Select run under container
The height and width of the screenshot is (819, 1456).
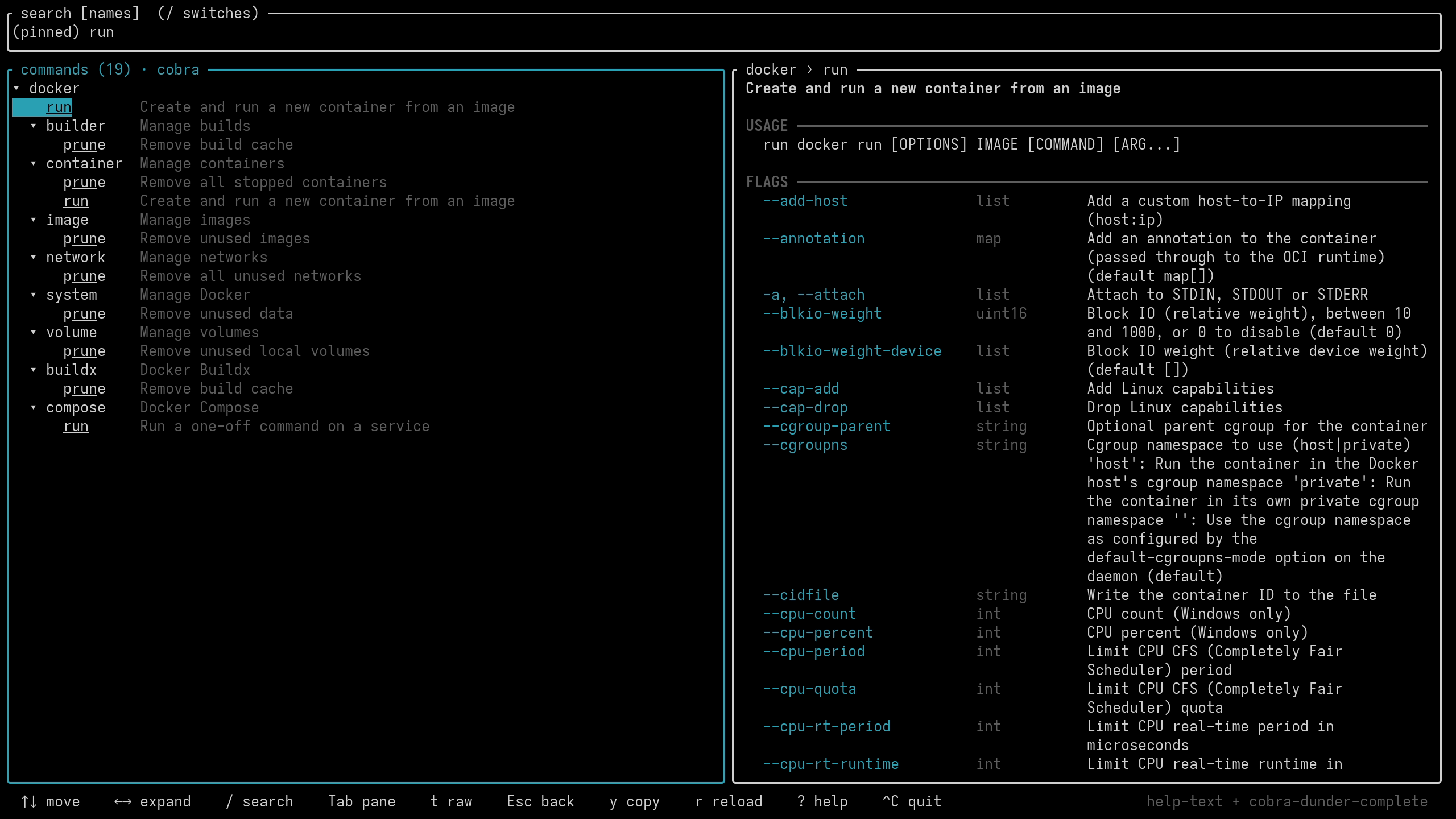76,201
